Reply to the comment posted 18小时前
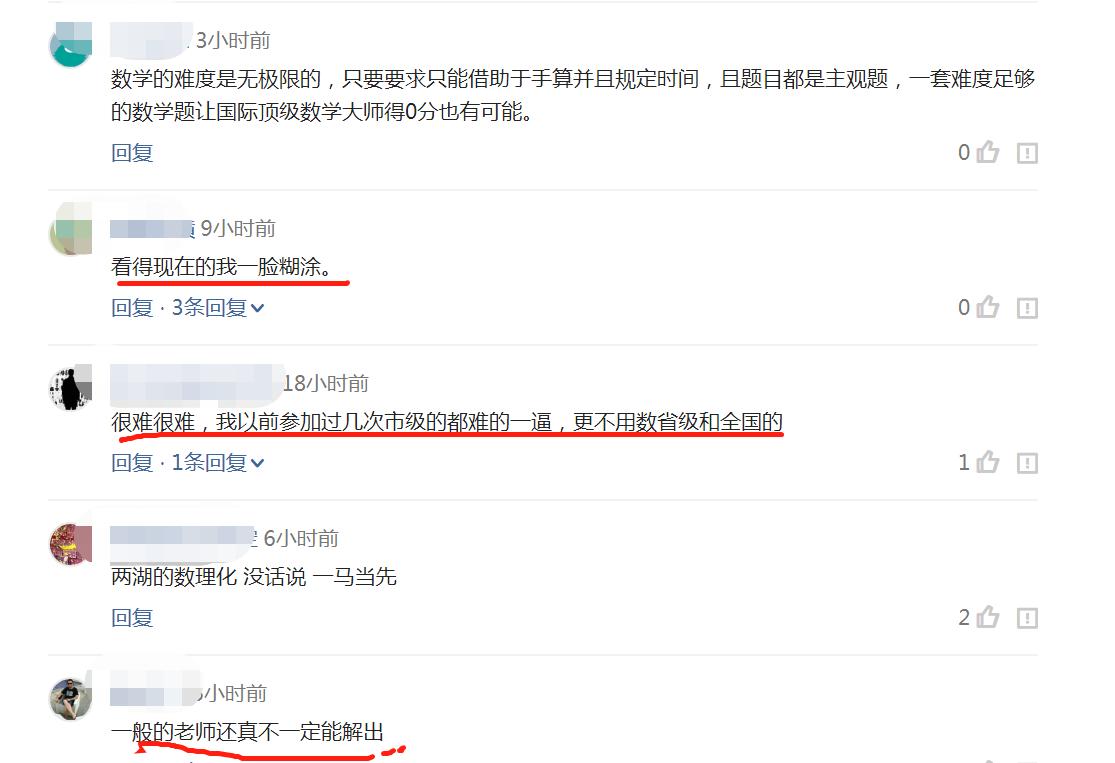The image size is (1115, 763). pyautogui.click(x=132, y=463)
